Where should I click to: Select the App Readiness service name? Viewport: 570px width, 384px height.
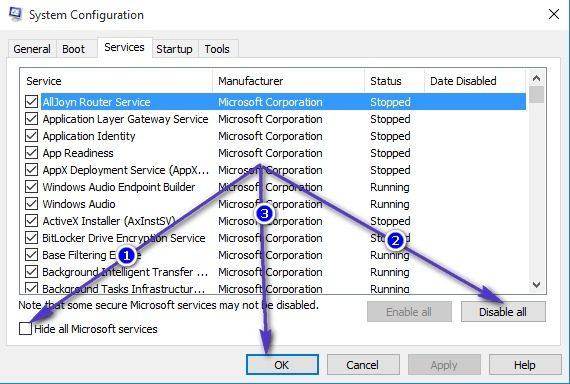[x=78, y=153]
